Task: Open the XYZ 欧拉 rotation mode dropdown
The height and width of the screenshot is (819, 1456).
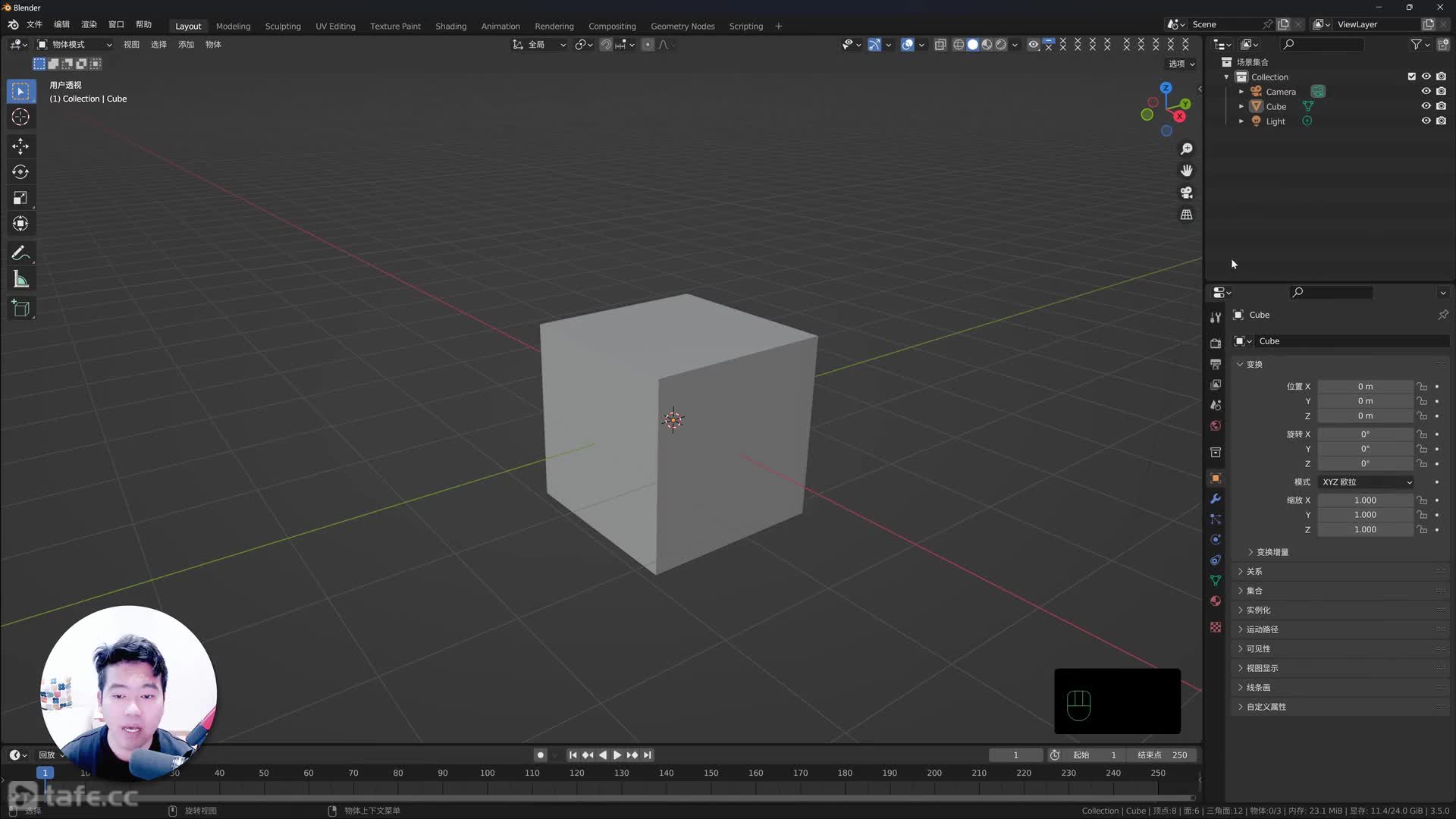Action: tap(1364, 482)
